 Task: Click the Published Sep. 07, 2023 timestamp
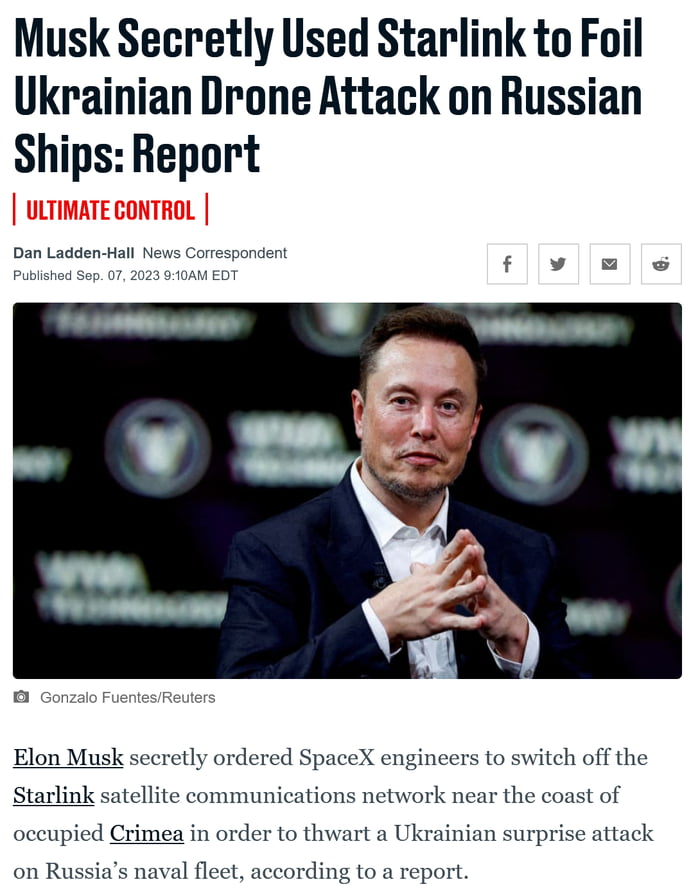(125, 275)
